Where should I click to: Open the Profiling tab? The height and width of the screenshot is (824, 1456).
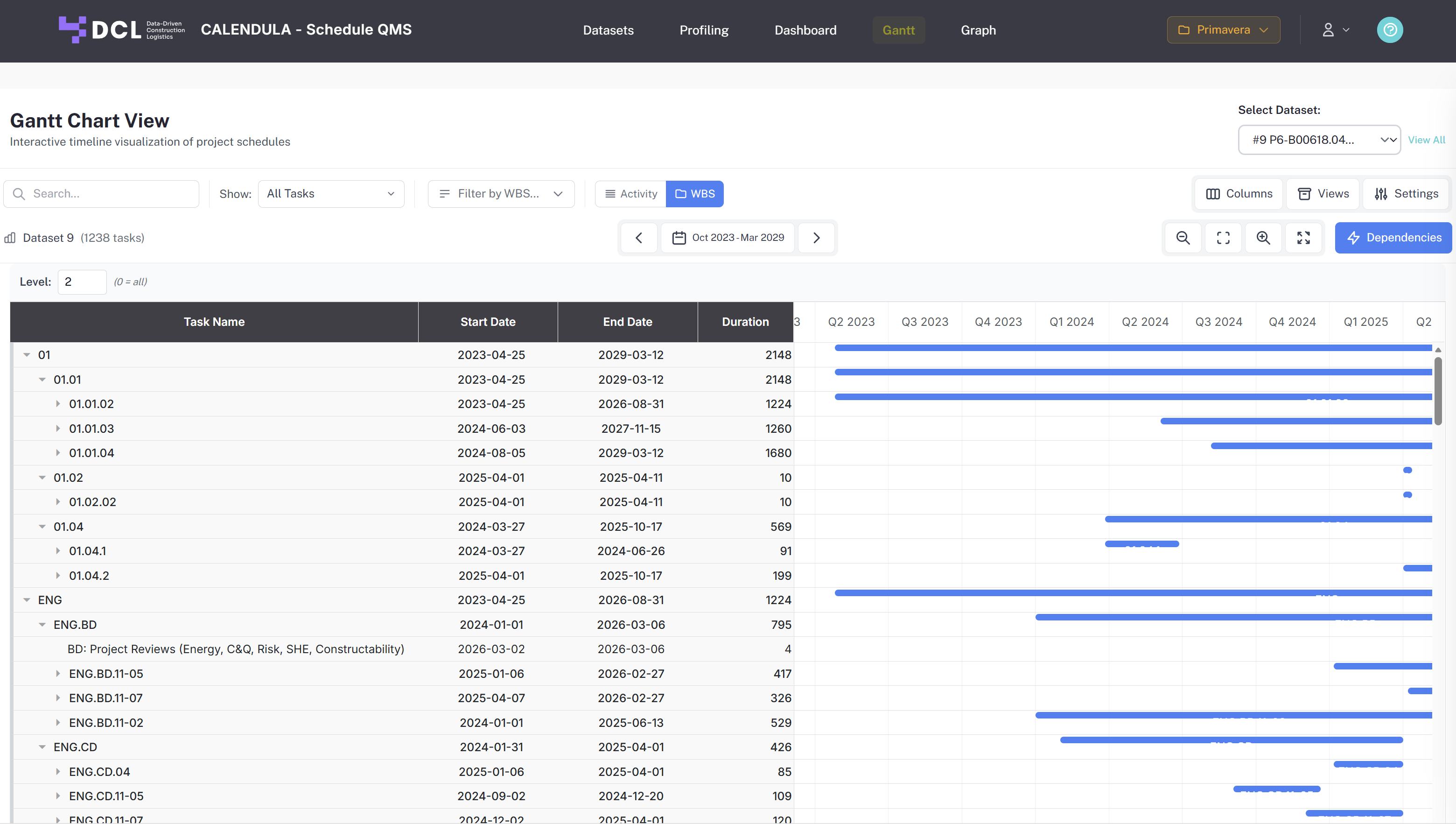click(x=704, y=30)
